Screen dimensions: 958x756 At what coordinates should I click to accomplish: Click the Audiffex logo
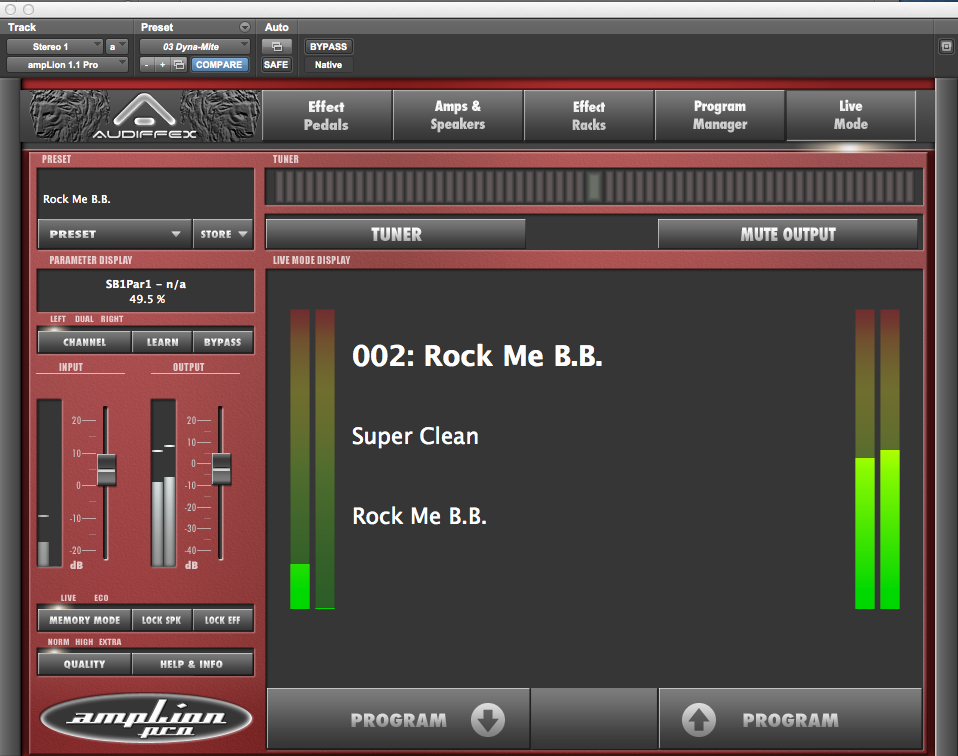[144, 116]
